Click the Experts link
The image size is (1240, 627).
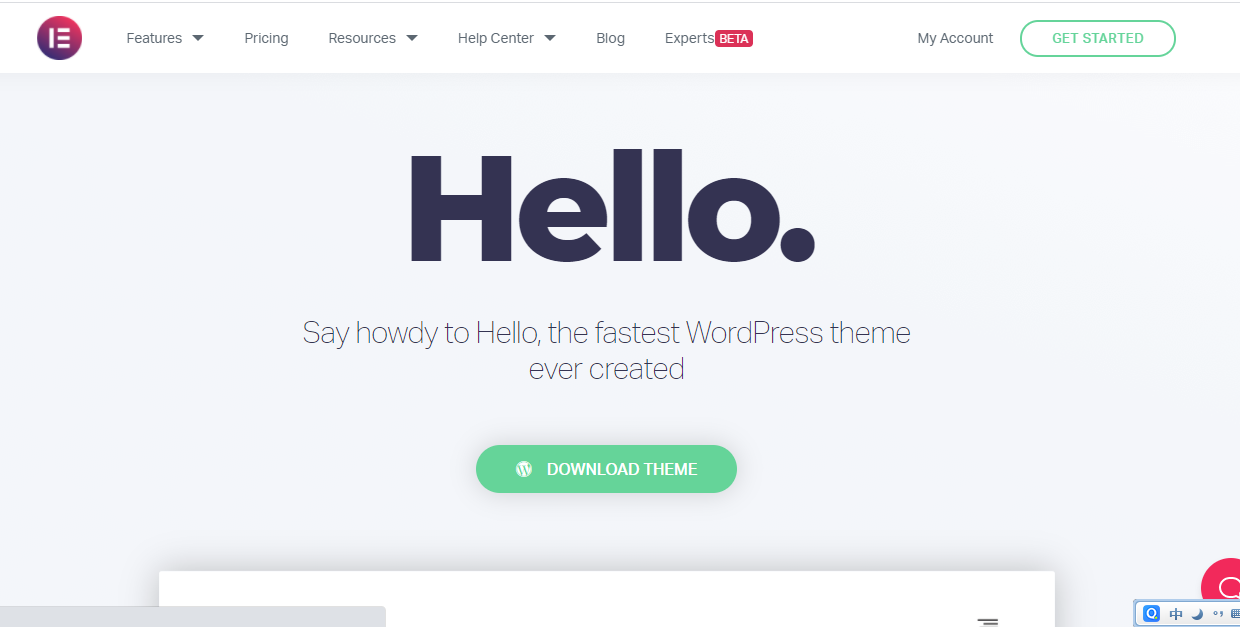point(689,38)
